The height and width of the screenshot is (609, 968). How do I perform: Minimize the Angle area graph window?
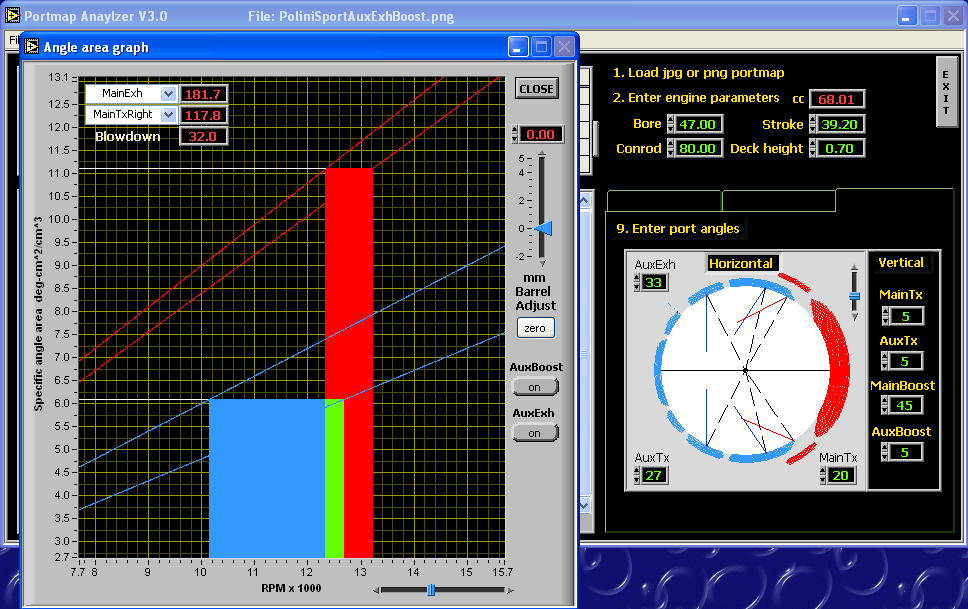pos(518,46)
